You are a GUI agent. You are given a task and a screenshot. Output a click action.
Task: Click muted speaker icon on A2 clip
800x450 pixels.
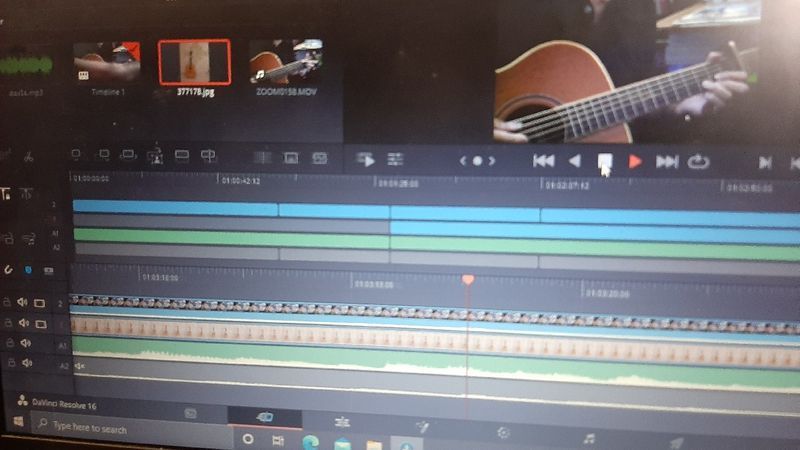(80, 365)
